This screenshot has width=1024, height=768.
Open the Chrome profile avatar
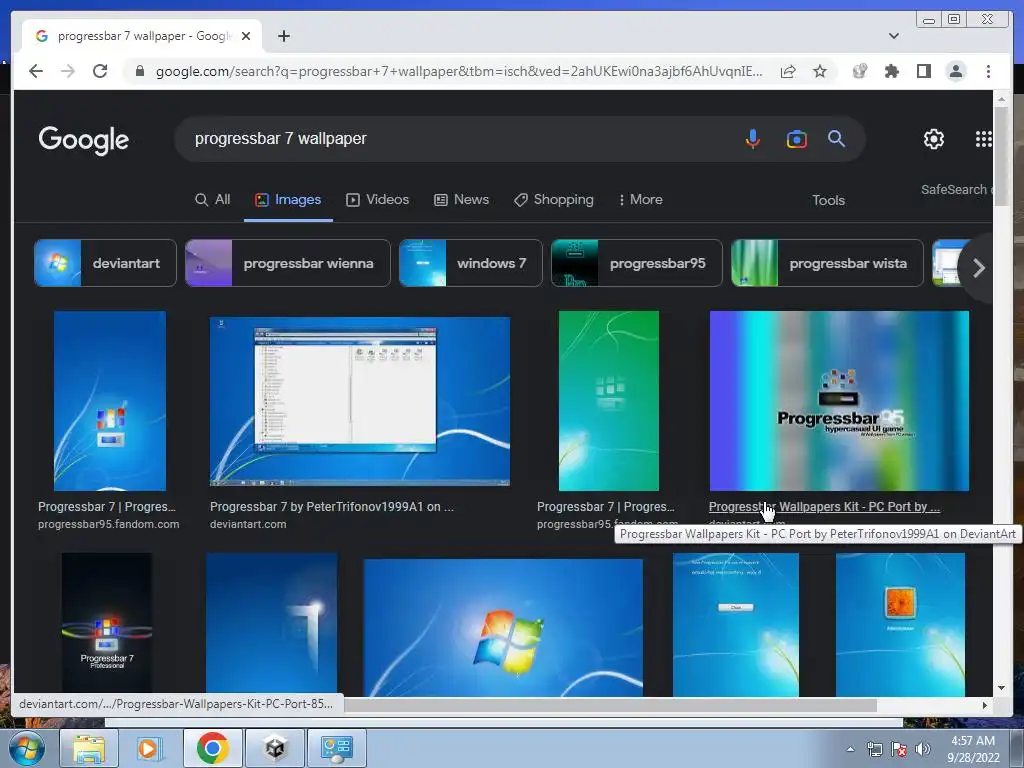click(955, 71)
